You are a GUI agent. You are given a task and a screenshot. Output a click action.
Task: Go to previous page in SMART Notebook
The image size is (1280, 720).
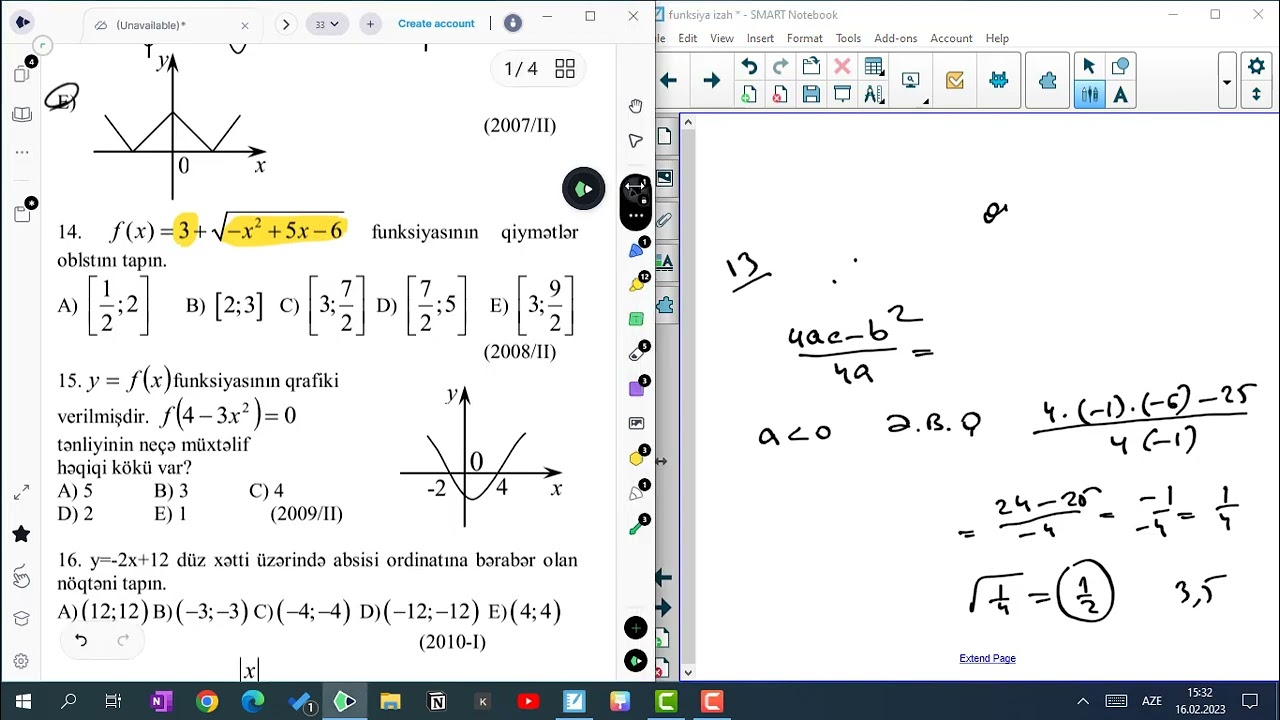pyautogui.click(x=668, y=81)
